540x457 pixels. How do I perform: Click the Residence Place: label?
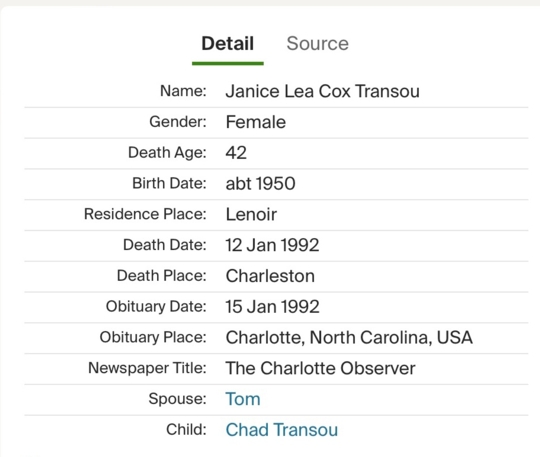click(x=145, y=214)
